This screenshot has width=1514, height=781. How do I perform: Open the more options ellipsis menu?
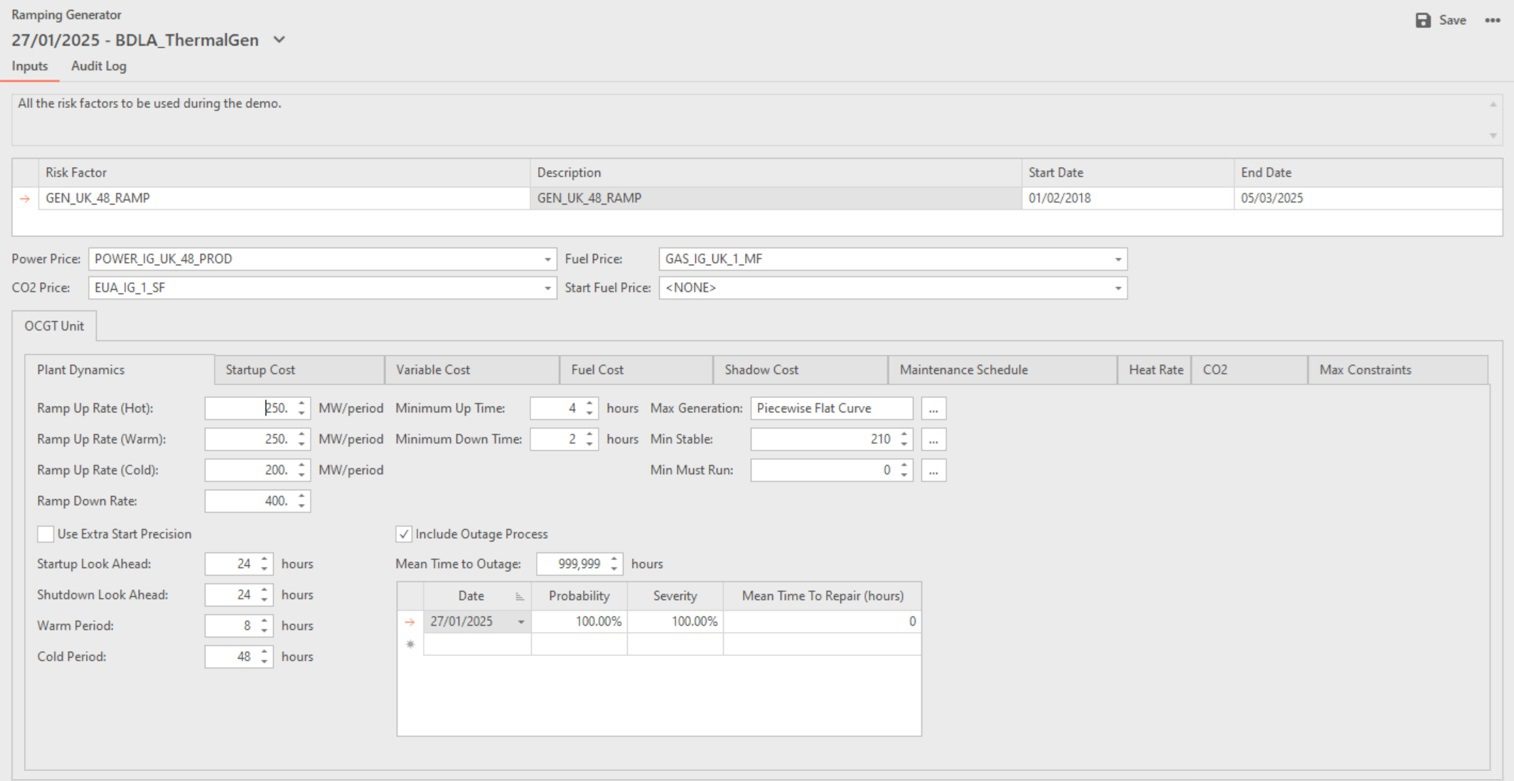click(x=1492, y=20)
